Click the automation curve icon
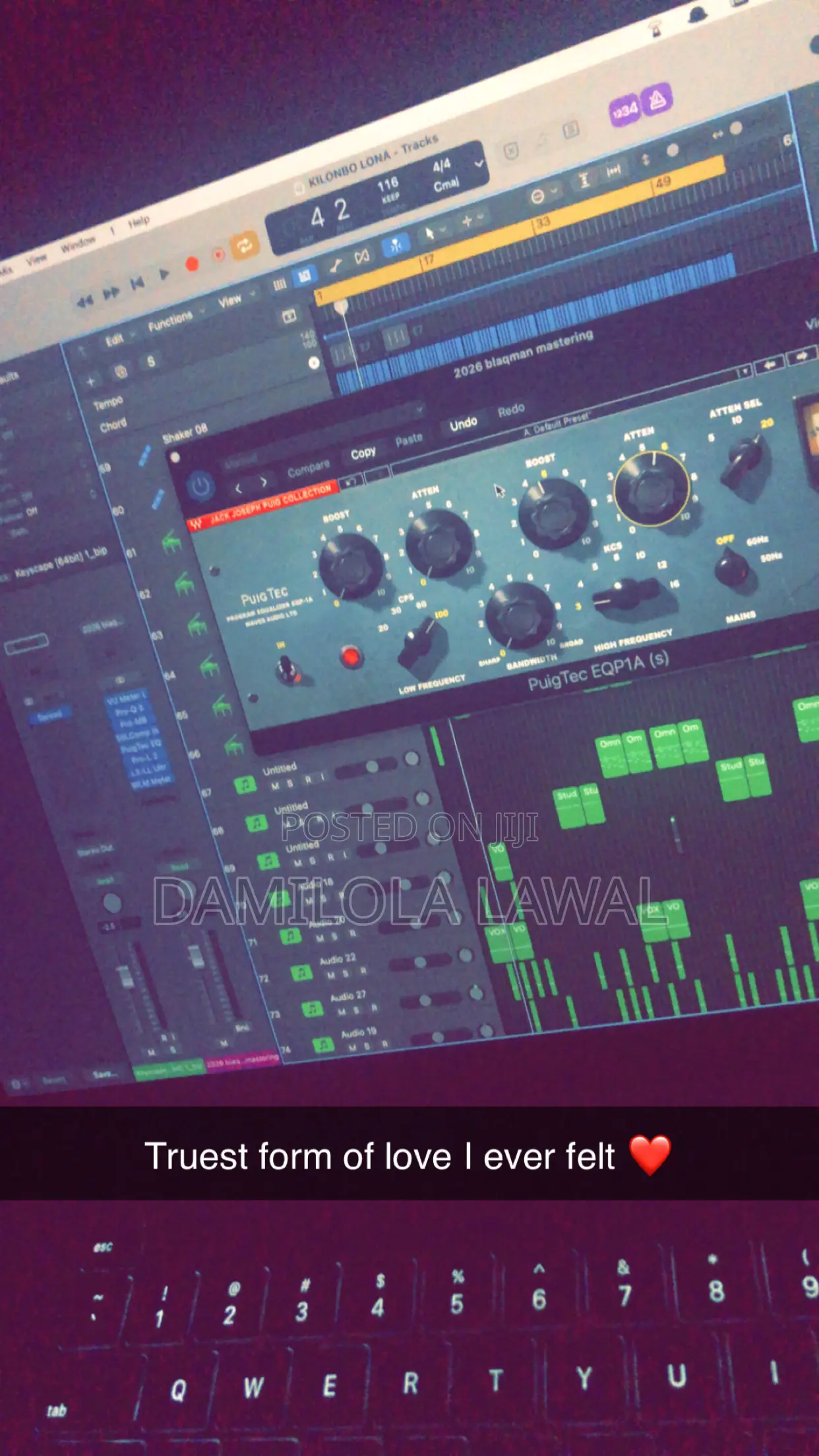The width and height of the screenshot is (819, 1456). (x=336, y=266)
